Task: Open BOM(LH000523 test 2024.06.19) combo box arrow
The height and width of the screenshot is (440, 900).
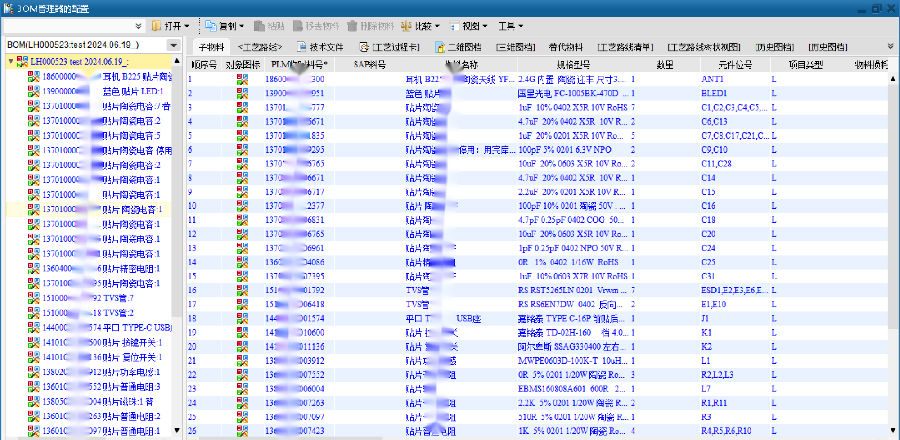Action: 173,45
